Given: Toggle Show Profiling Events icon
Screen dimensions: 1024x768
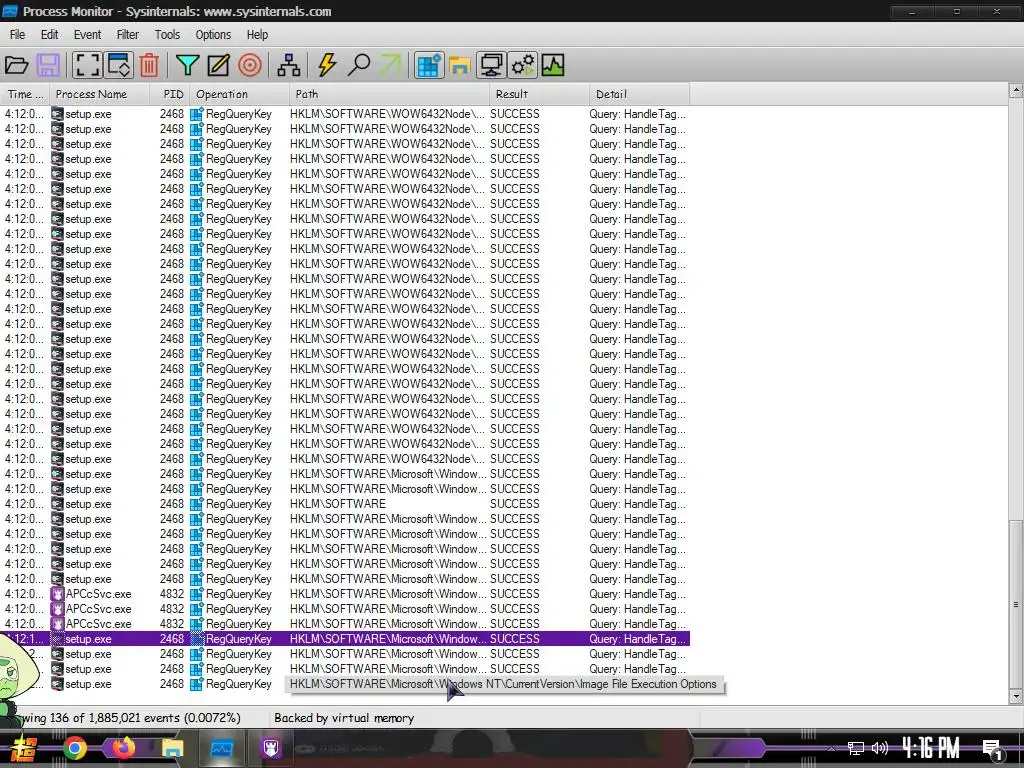Looking at the screenshot, I should coord(553,65).
